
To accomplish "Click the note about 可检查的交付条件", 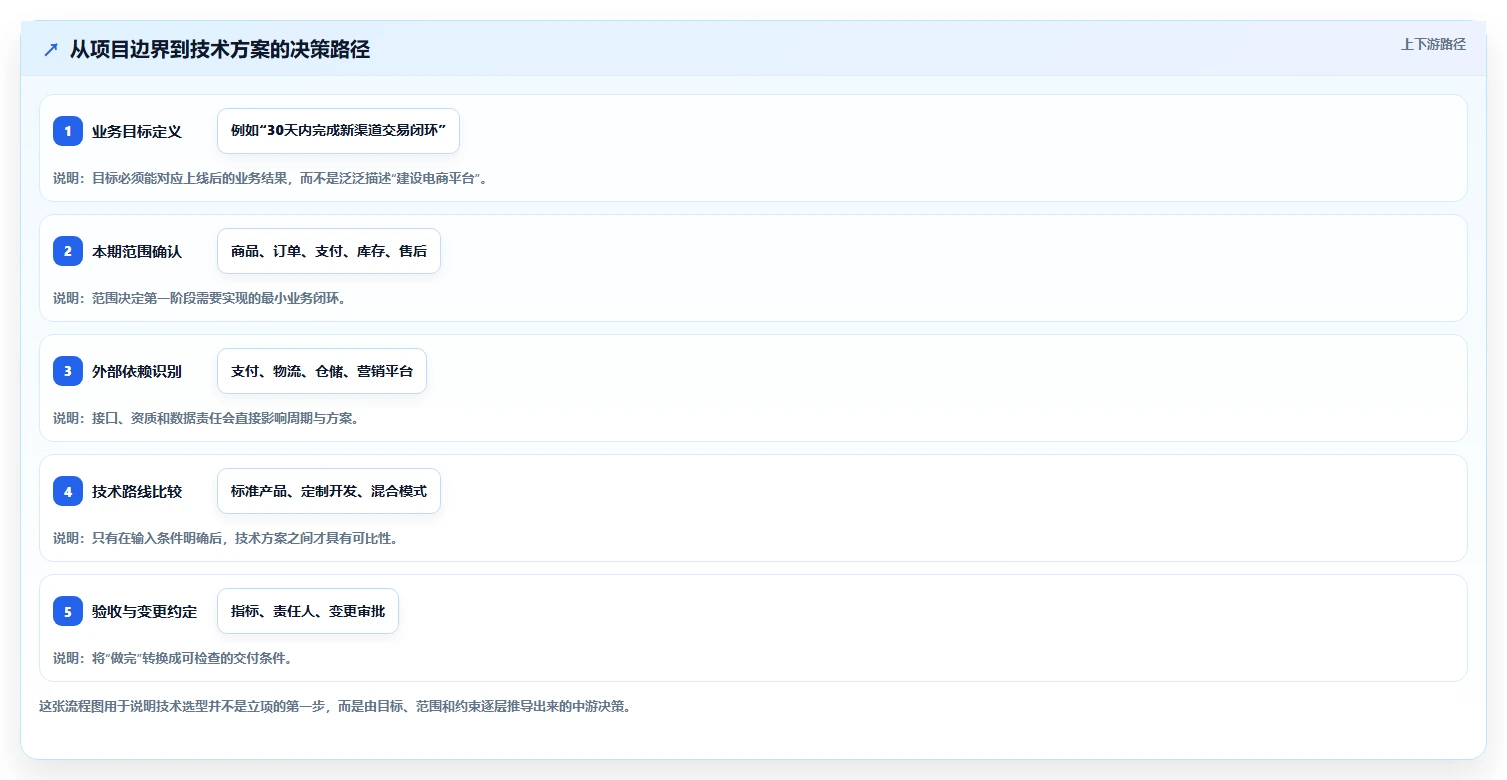I will click(x=172, y=658).
